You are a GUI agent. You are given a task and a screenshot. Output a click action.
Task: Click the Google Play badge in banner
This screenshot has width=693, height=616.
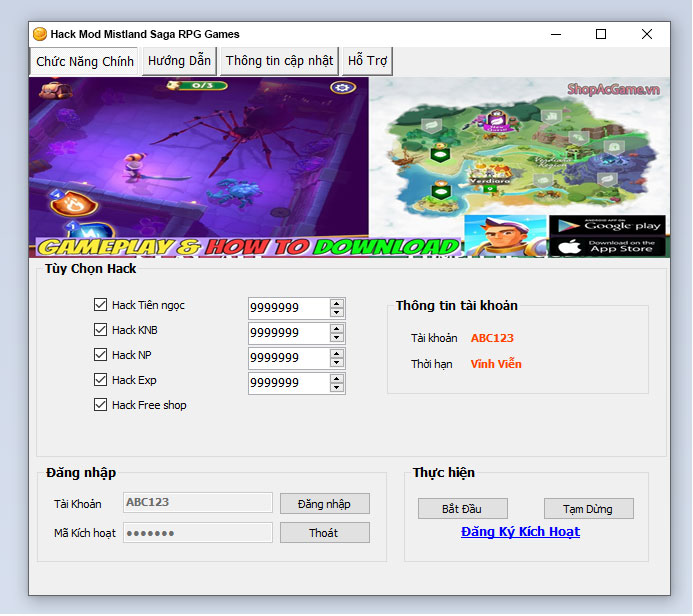tap(607, 226)
